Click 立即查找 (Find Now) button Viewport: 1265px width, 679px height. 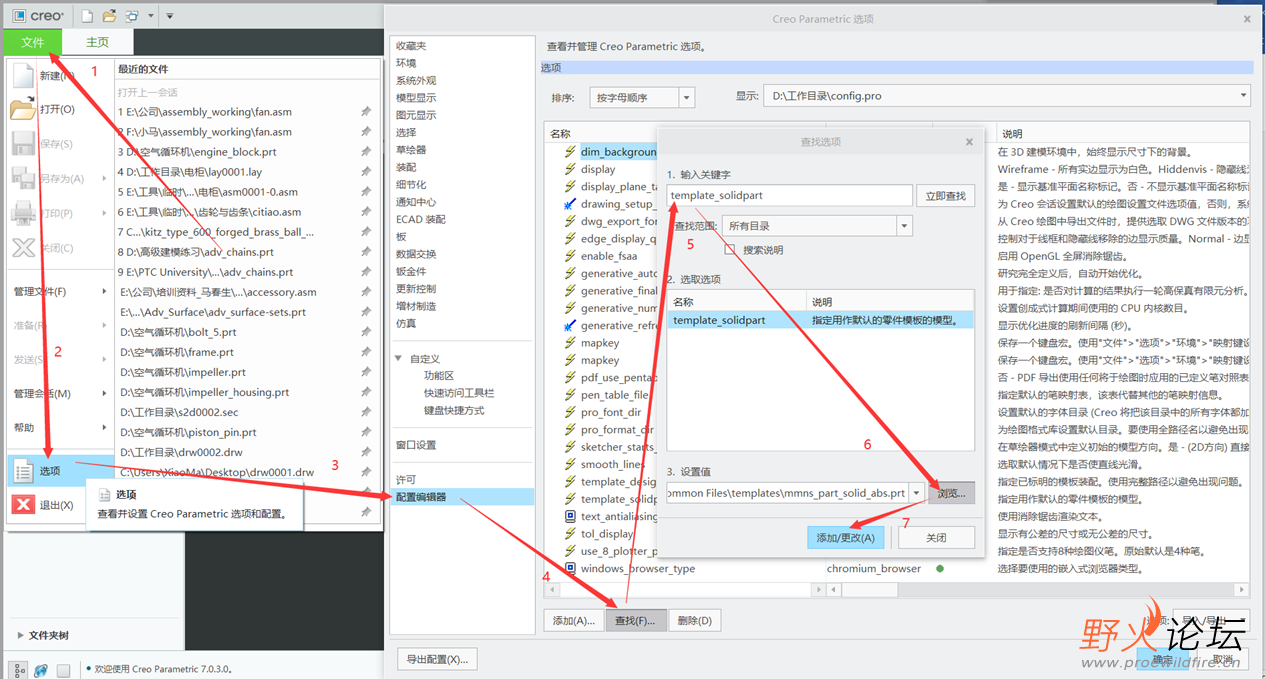946,195
